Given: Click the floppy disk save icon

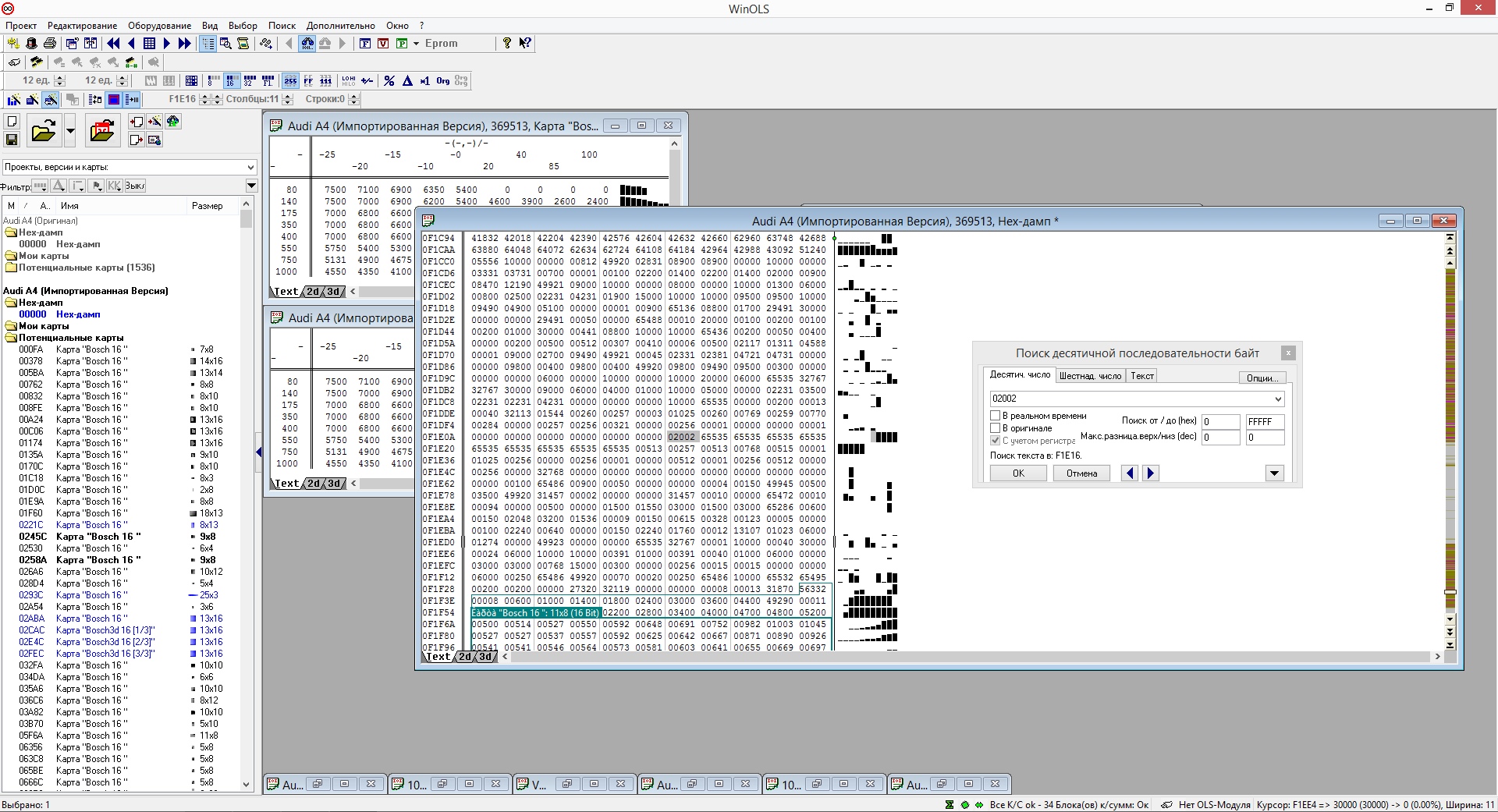Looking at the screenshot, I should 12,140.
